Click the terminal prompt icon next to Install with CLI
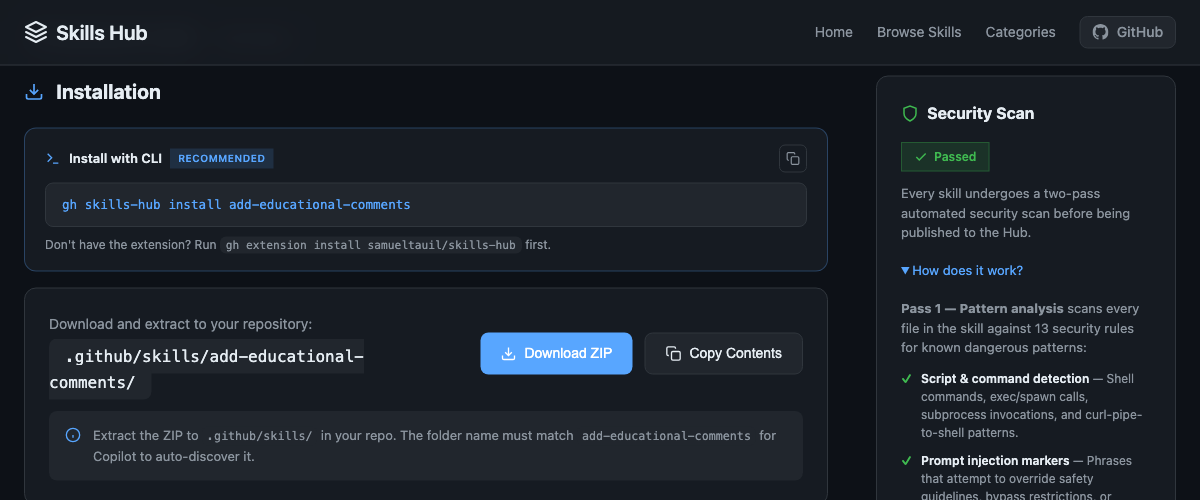This screenshot has width=1200, height=500. pyautogui.click(x=53, y=158)
